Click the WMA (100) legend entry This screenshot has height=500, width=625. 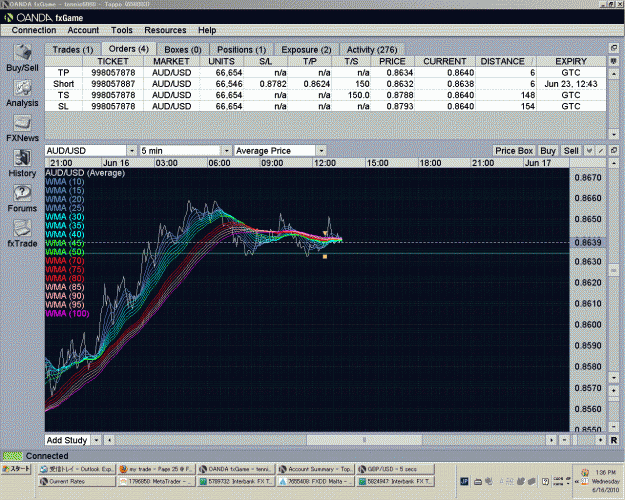click(x=67, y=313)
